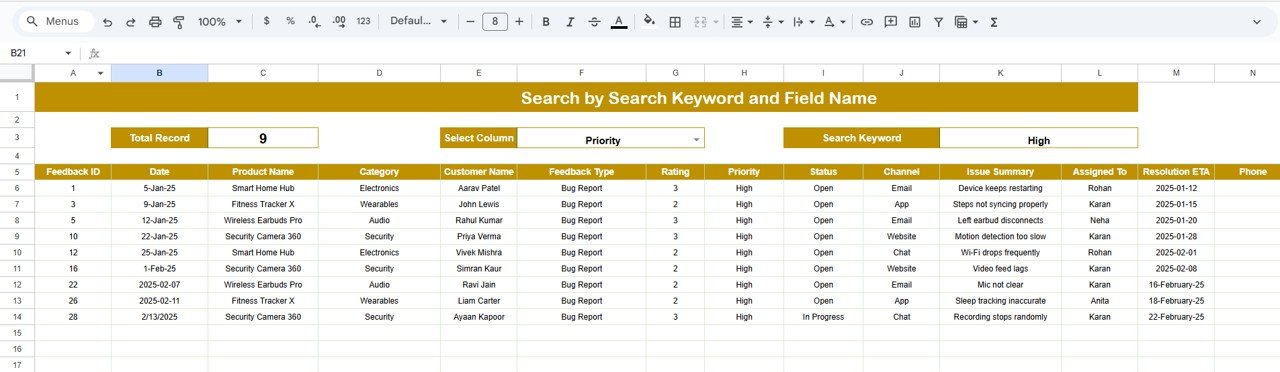
Task: Click the Feedback ID header cell
Action: coord(73,172)
